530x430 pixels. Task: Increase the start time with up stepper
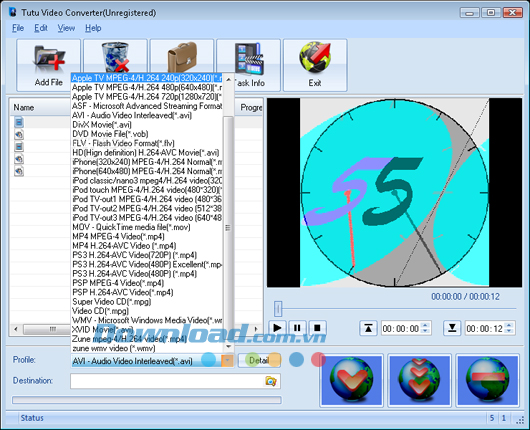(426, 325)
